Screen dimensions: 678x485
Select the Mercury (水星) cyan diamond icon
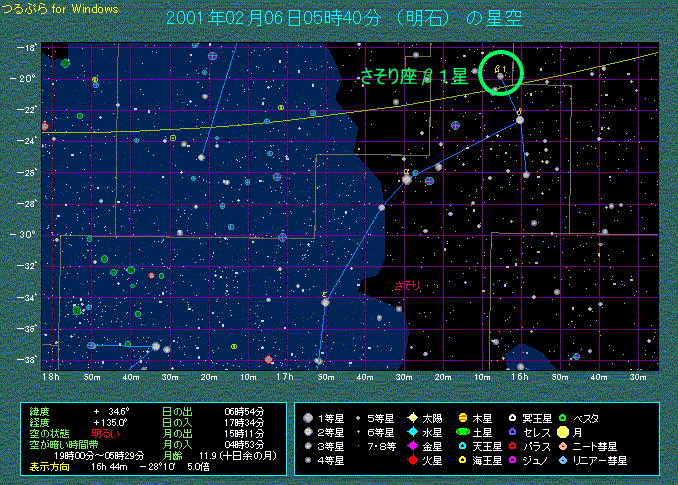pos(413,431)
